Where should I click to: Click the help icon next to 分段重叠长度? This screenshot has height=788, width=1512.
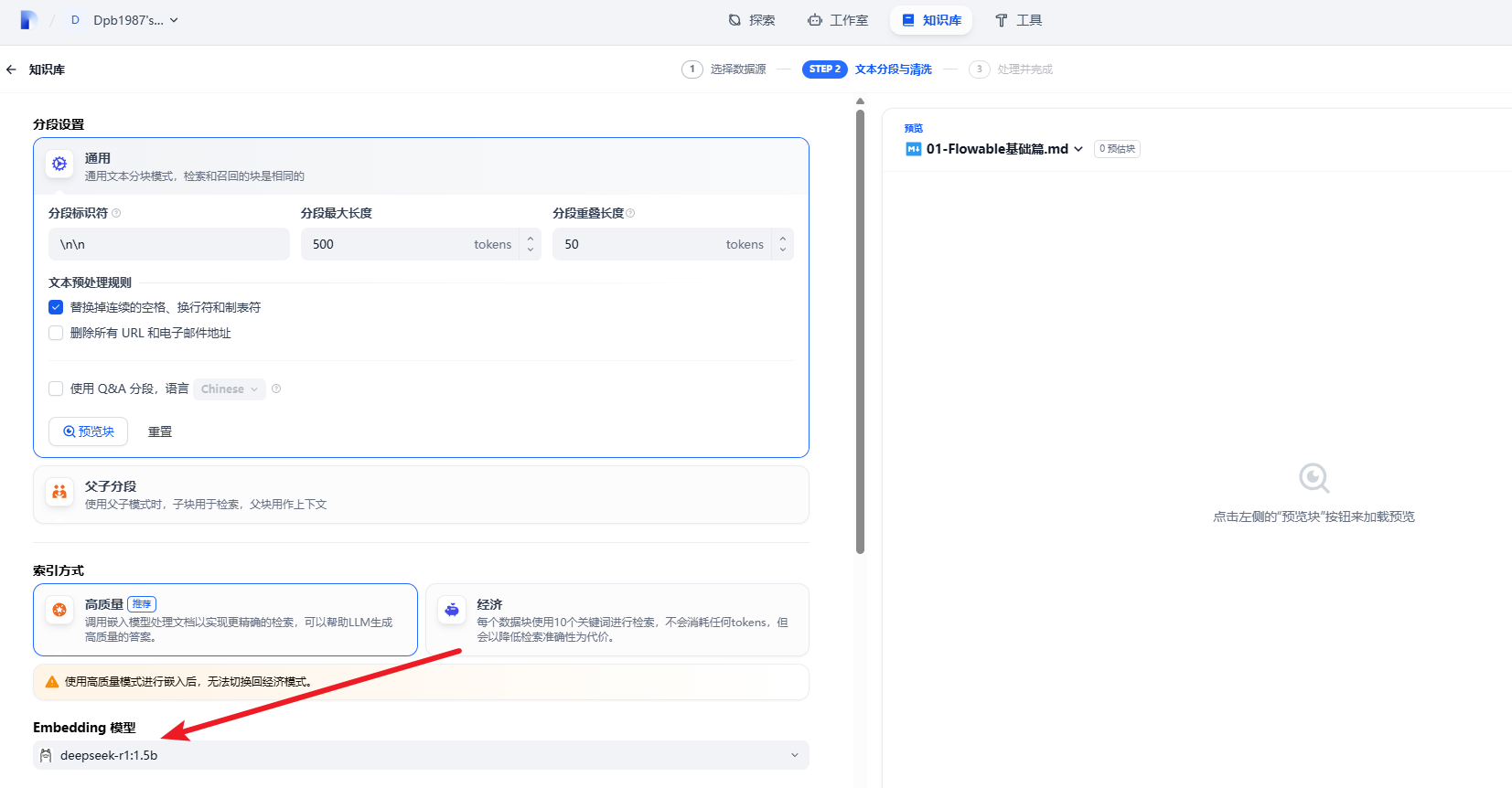pos(630,213)
